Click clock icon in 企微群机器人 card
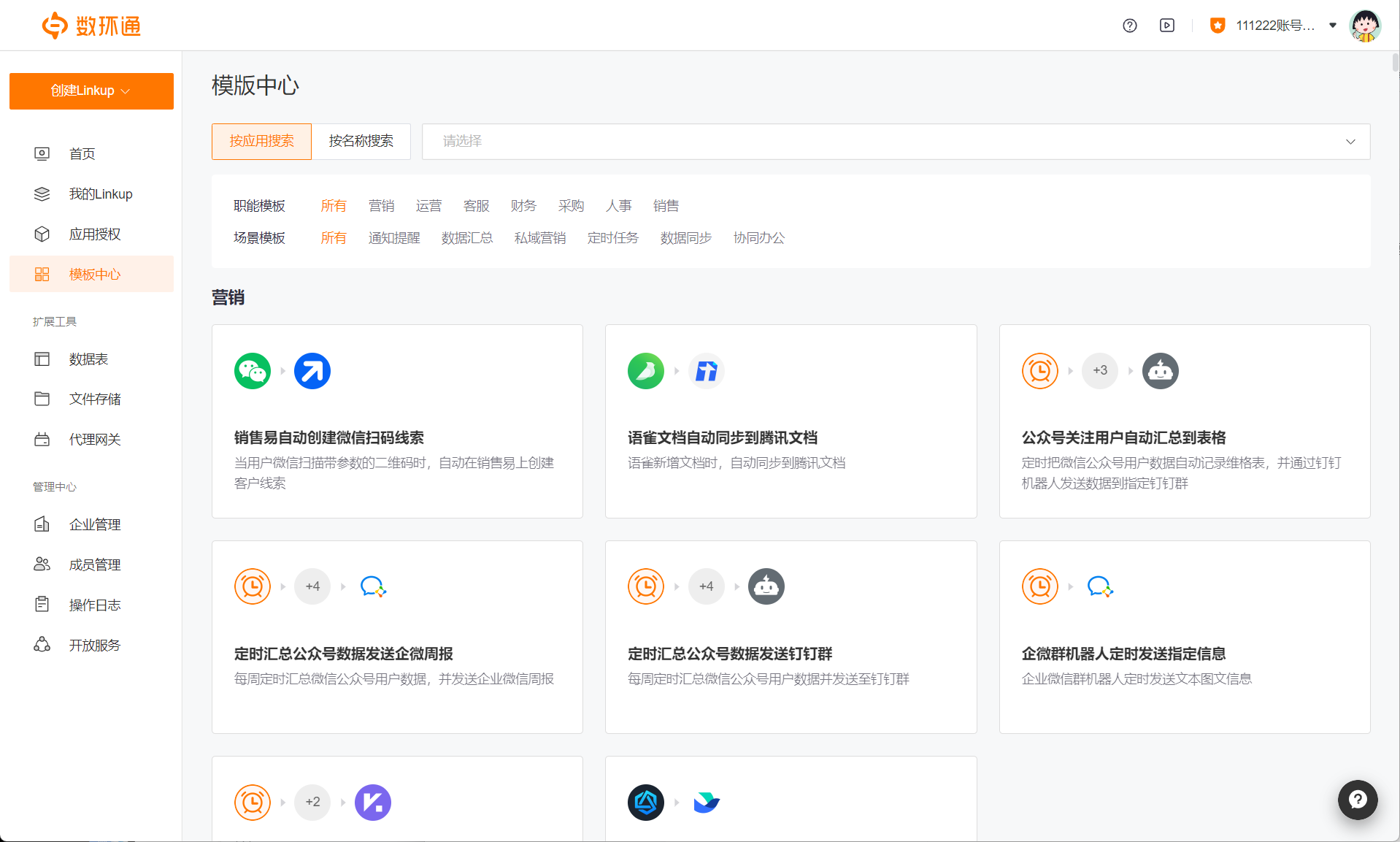This screenshot has height=842, width=1400. click(x=1040, y=586)
